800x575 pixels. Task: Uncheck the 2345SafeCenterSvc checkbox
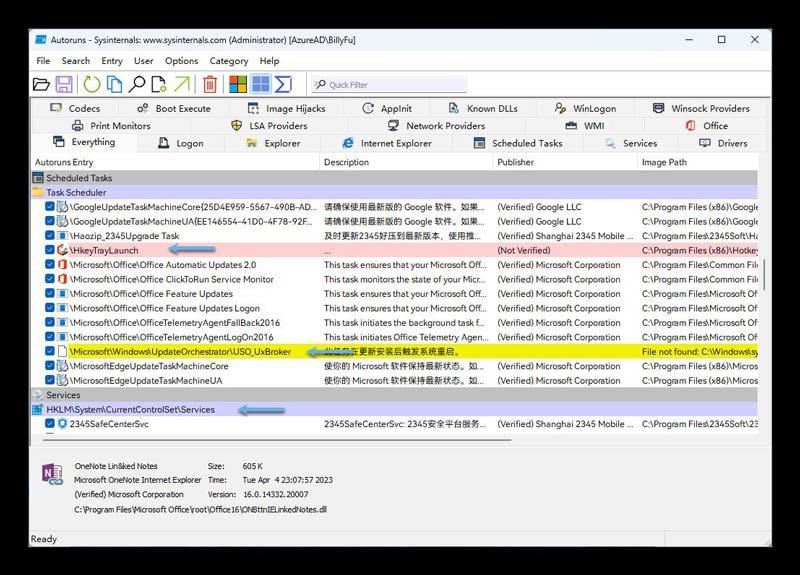[x=49, y=423]
